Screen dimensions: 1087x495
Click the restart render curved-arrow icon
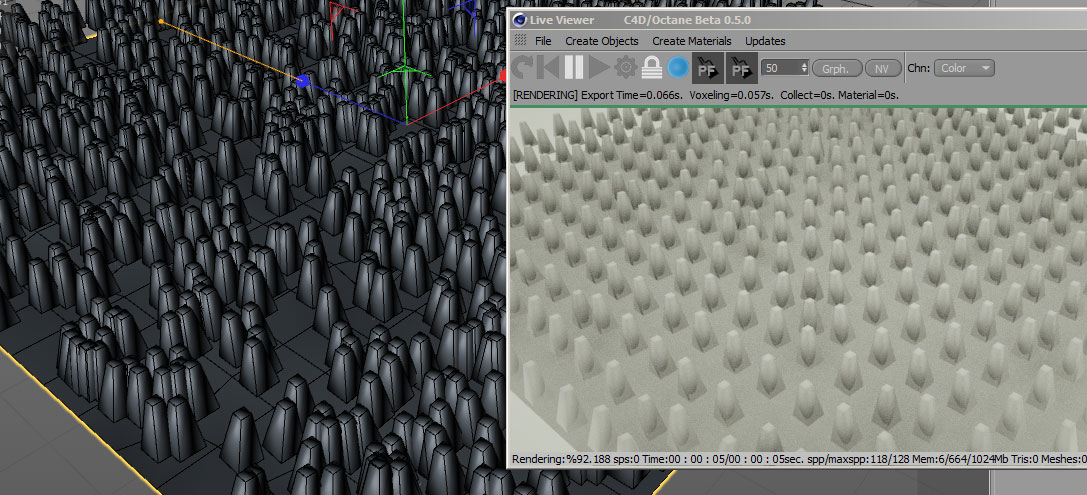523,68
